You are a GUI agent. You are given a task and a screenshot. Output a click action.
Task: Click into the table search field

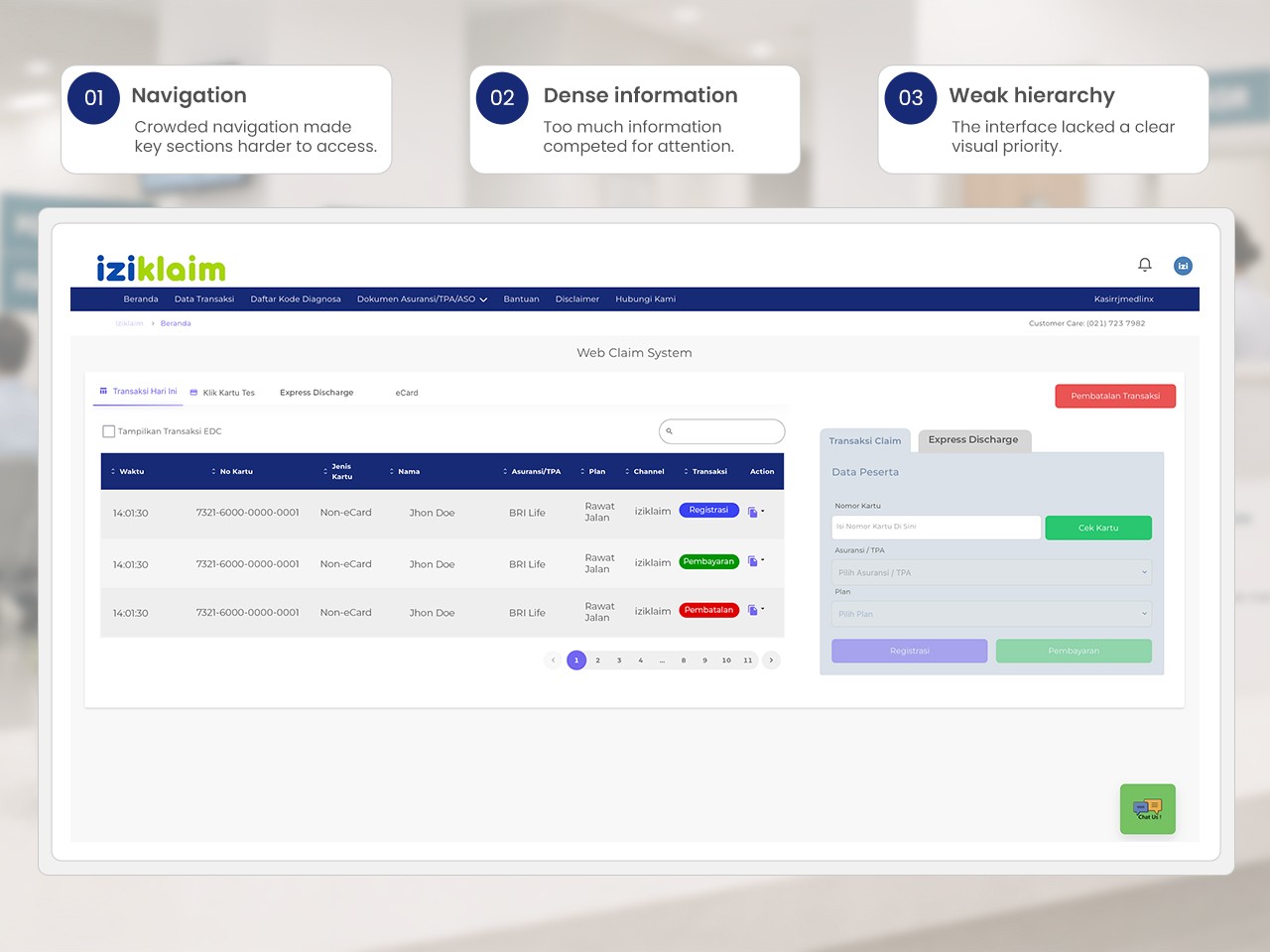722,431
